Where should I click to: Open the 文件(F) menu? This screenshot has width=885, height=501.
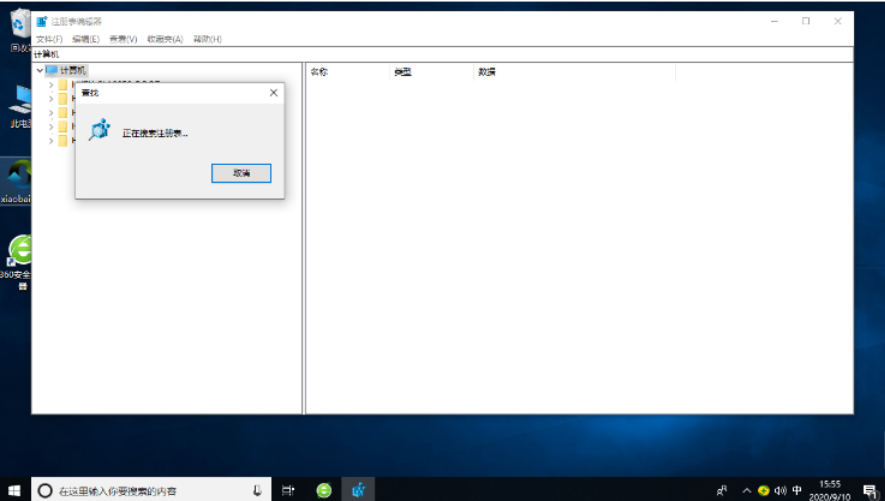[49, 39]
